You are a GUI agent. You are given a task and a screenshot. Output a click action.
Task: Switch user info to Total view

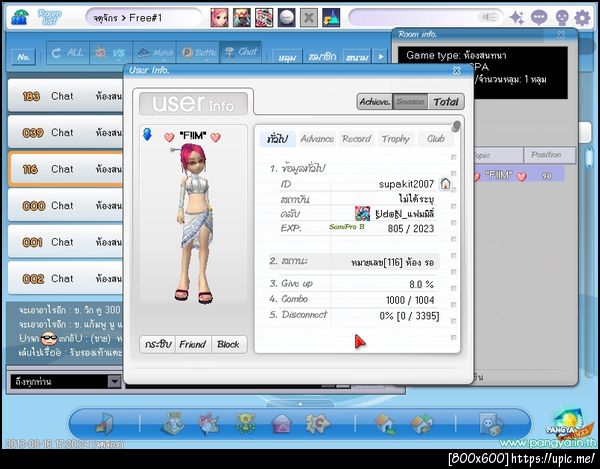point(446,102)
